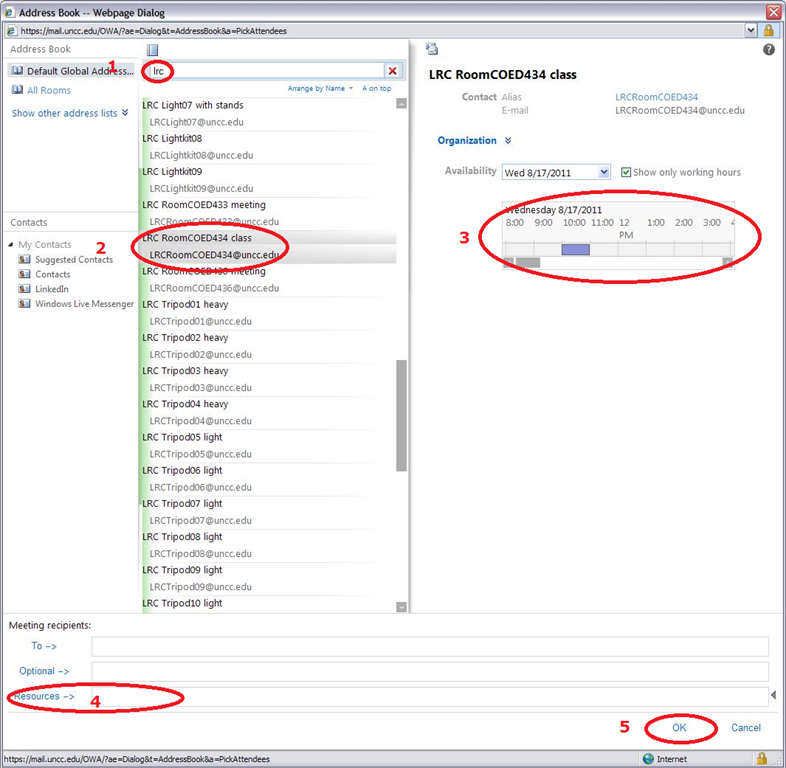Open the Arrange by Name menu
This screenshot has height=768, width=786.
pos(320,88)
